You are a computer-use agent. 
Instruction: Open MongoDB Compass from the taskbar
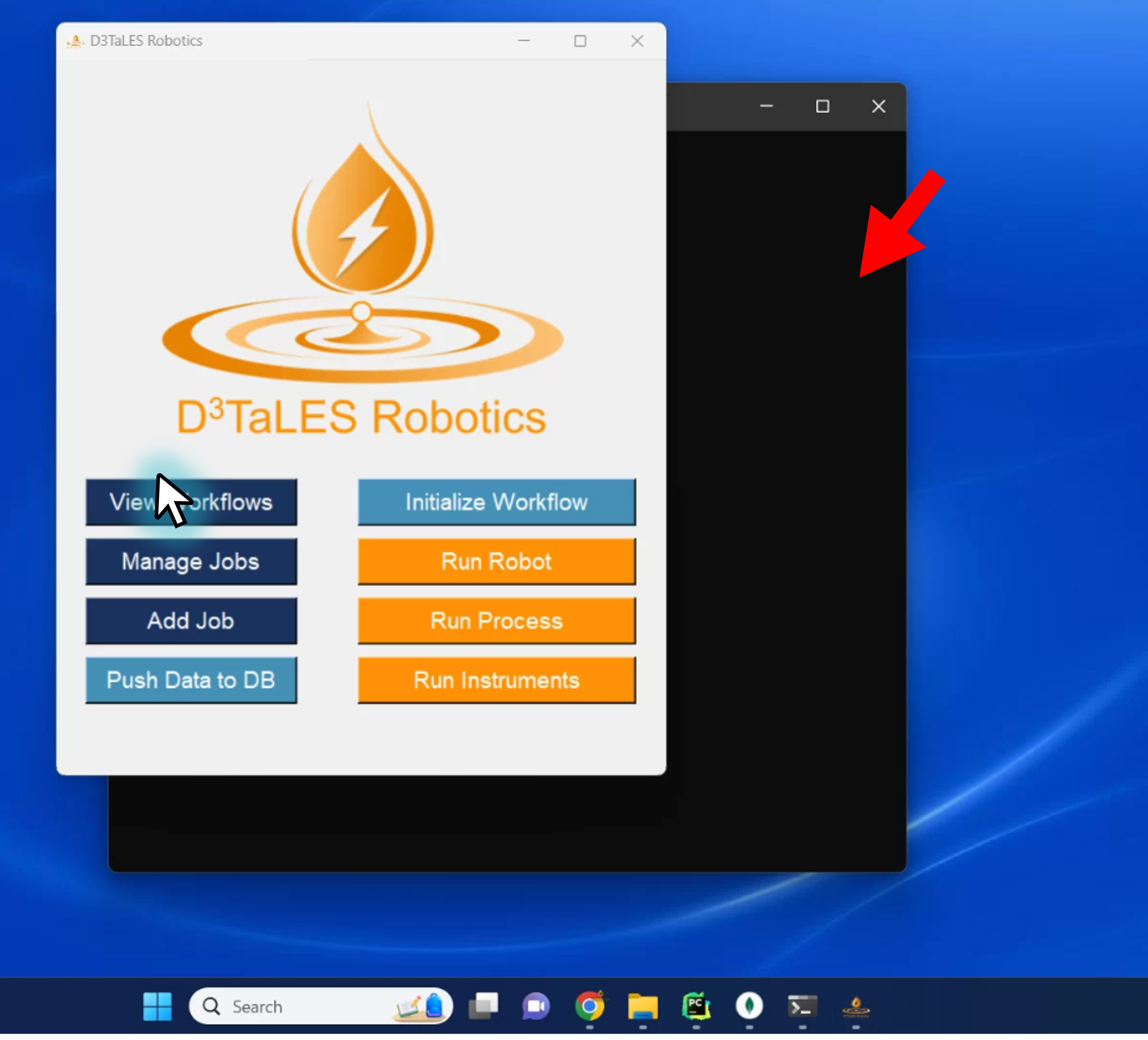748,1006
